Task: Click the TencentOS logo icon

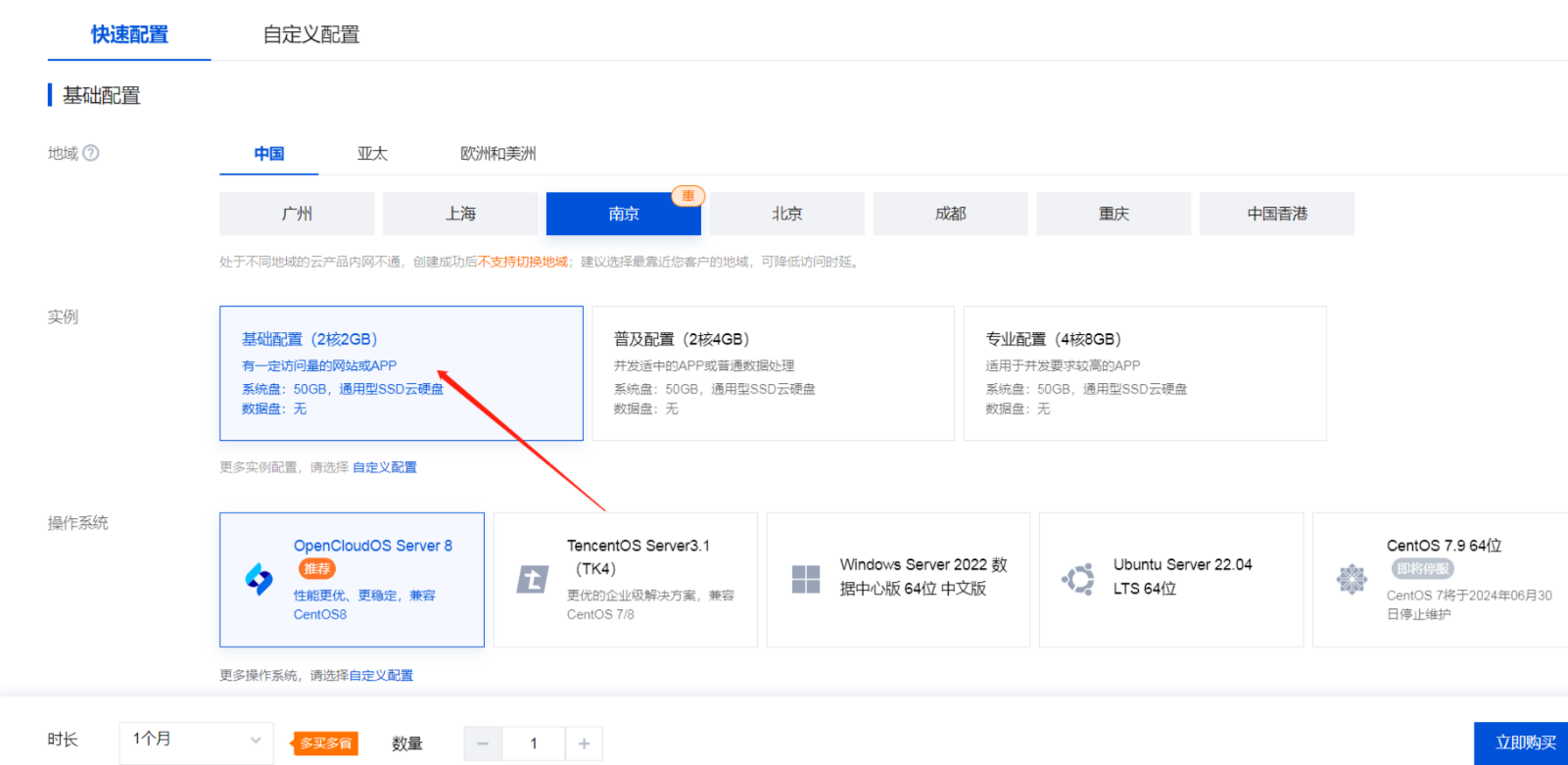Action: pyautogui.click(x=533, y=580)
